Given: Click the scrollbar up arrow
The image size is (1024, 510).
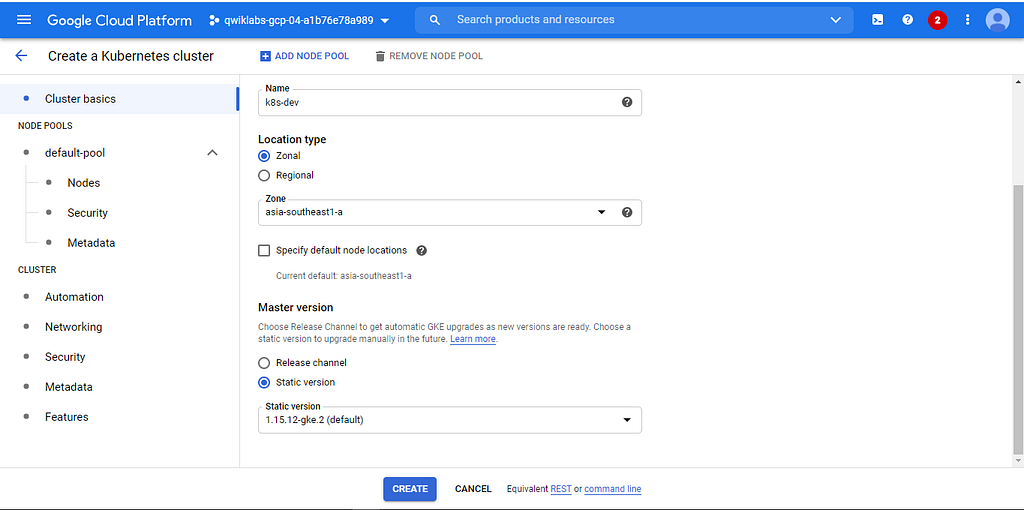Looking at the screenshot, I should (x=1018, y=82).
